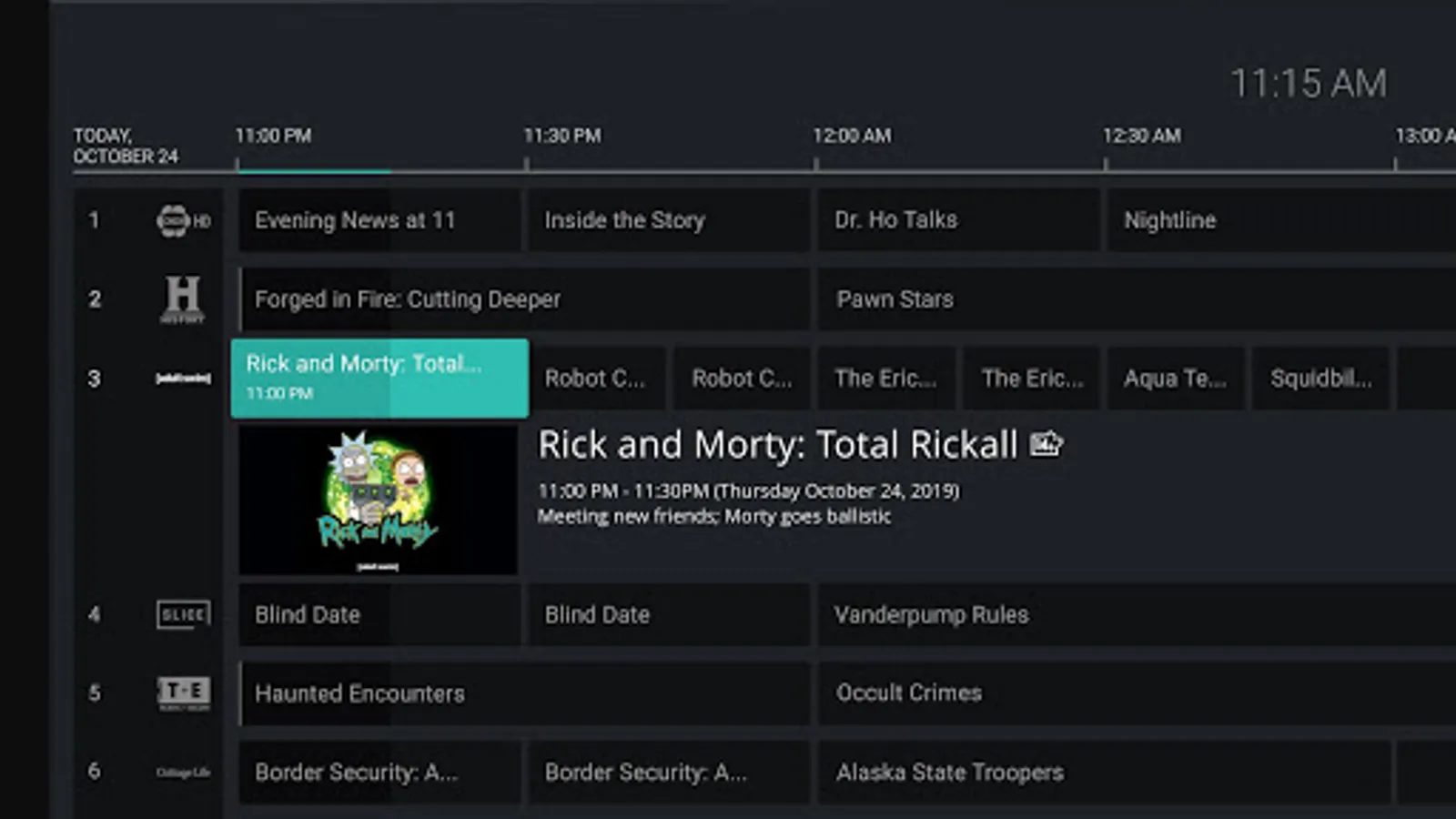Viewport: 1456px width, 819px height.
Task: Select the channel 6 logo
Action: pos(183,773)
